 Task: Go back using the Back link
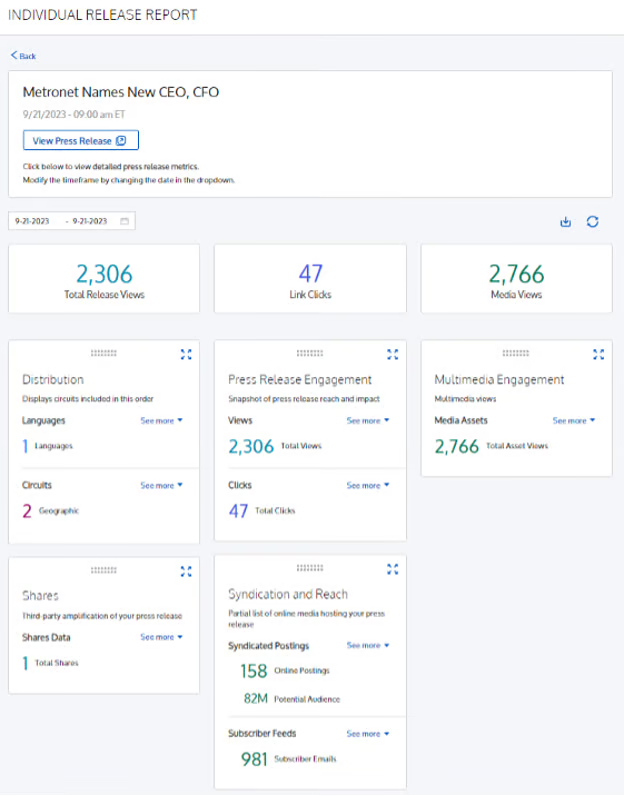coord(23,56)
